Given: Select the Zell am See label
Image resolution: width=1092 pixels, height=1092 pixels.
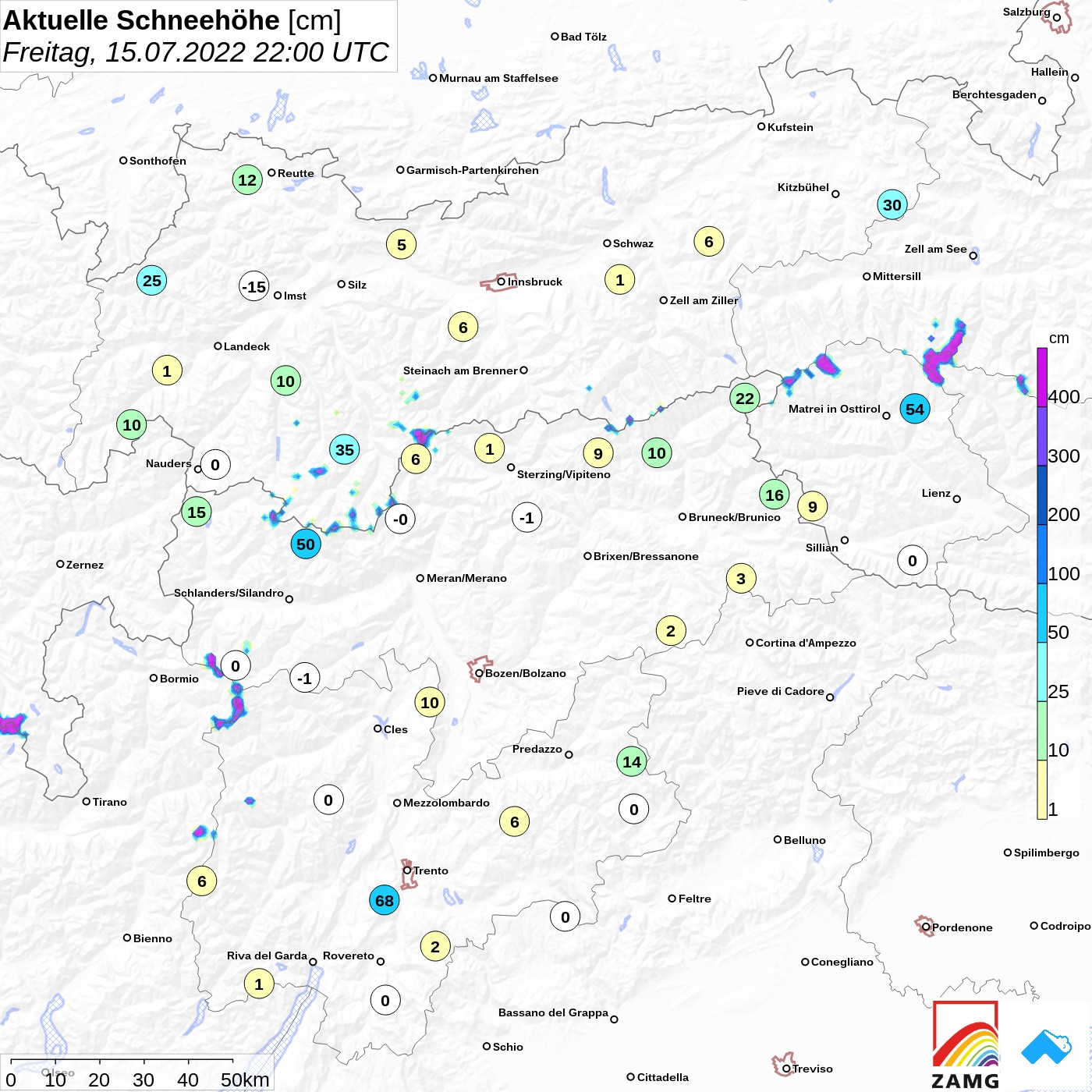Looking at the screenshot, I should coord(935,249).
